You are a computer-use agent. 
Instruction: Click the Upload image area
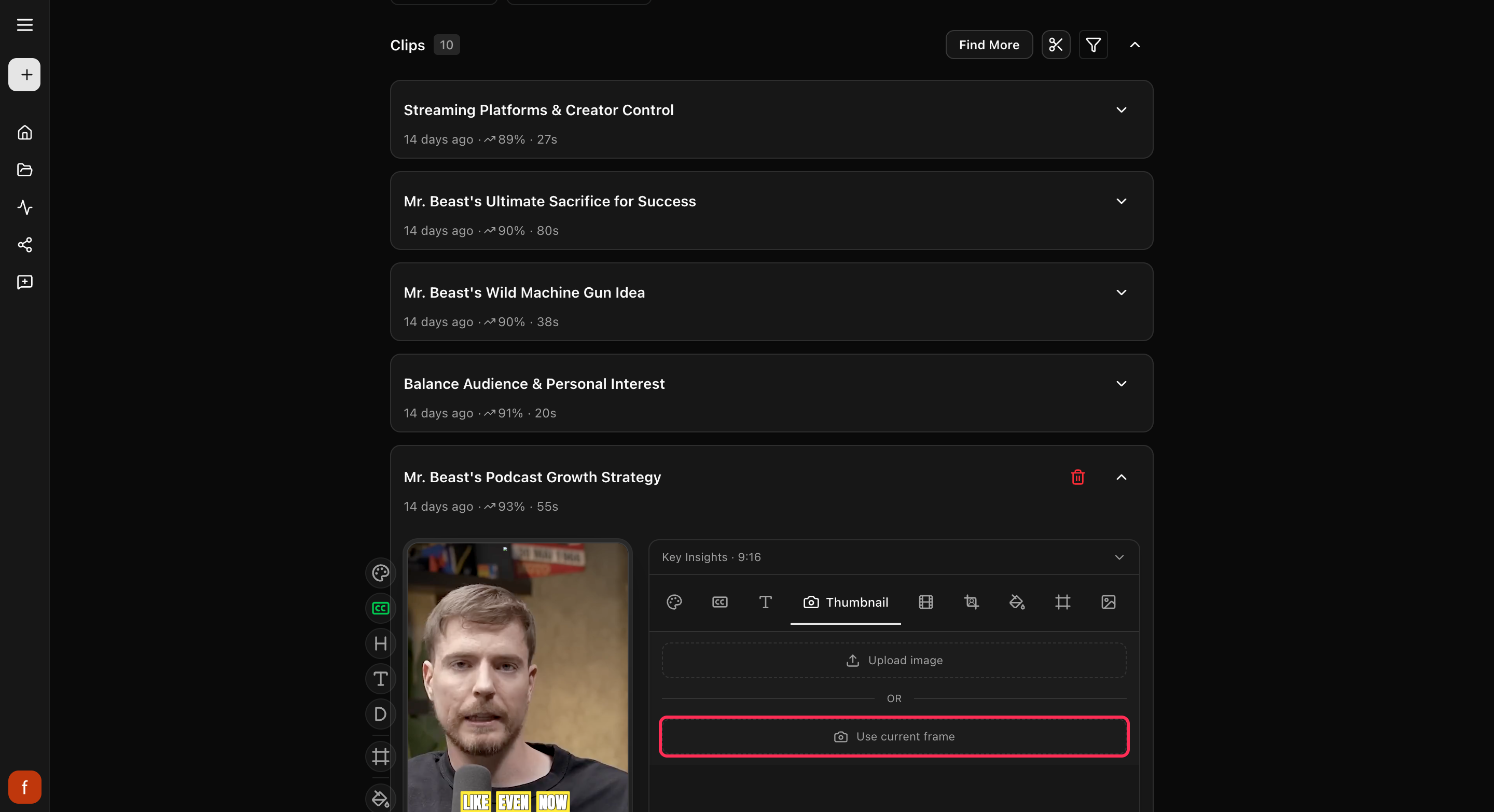click(x=894, y=660)
